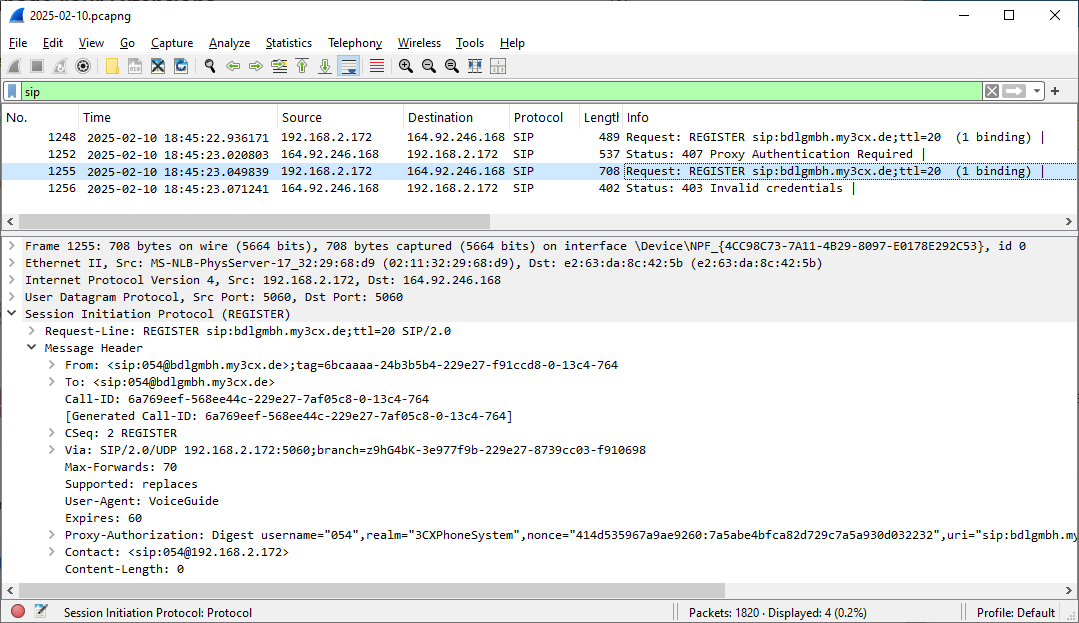Select the User-Agent: VoiceGuide line
This screenshot has height=623, width=1079.
tap(142, 501)
